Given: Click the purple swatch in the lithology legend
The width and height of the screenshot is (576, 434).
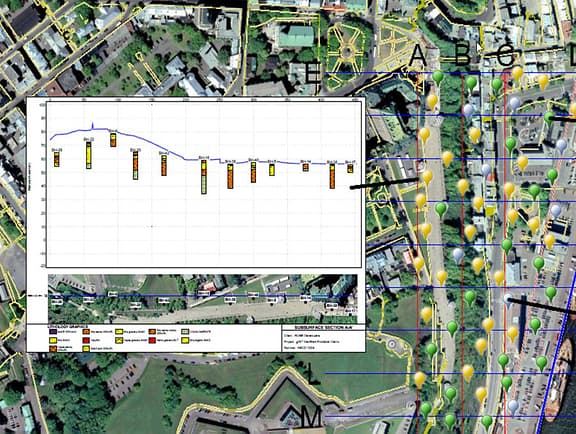Looking at the screenshot, I should 53,331.
